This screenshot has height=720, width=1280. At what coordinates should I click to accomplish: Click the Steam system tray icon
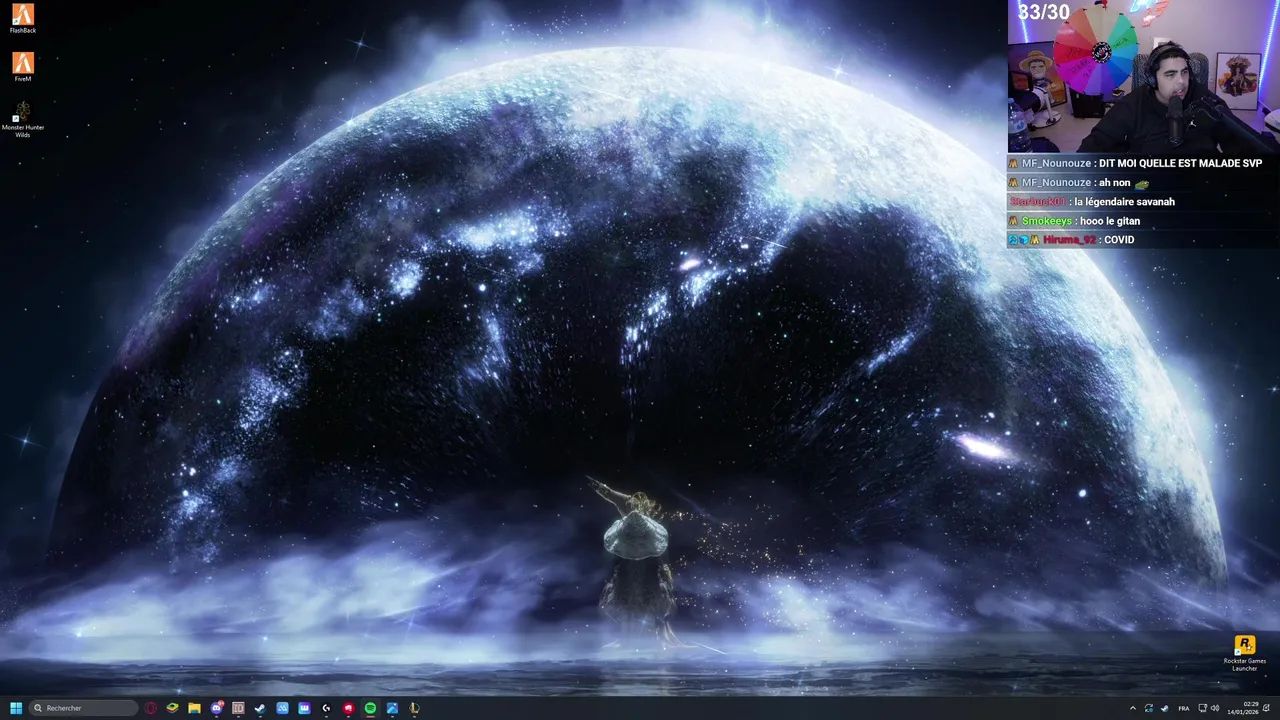tap(1164, 708)
